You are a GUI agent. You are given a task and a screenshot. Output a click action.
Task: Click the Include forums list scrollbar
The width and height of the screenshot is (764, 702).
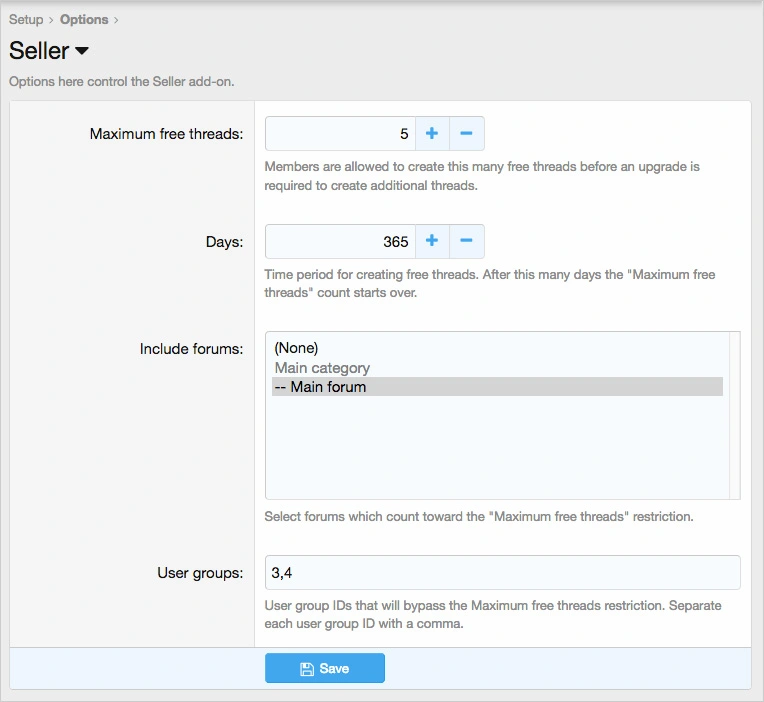click(735, 415)
